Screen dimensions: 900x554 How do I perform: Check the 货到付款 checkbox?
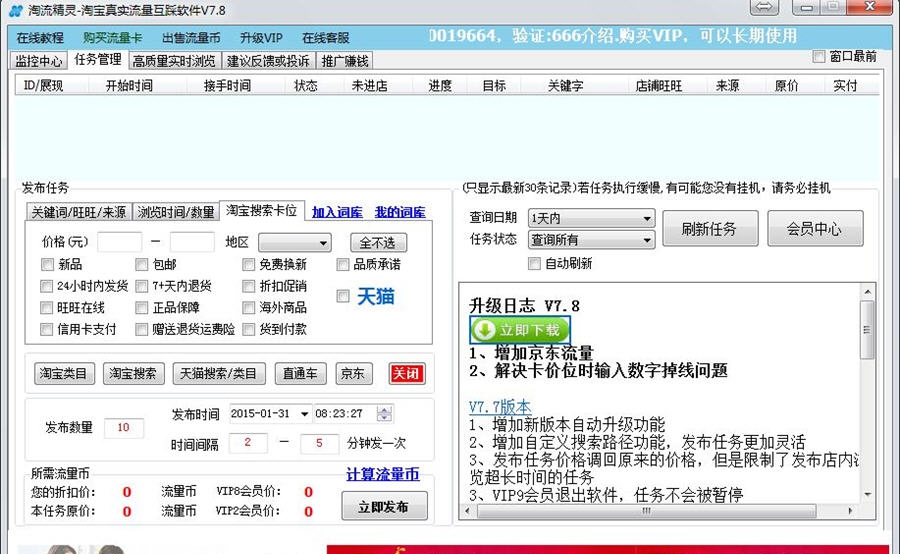coord(249,330)
